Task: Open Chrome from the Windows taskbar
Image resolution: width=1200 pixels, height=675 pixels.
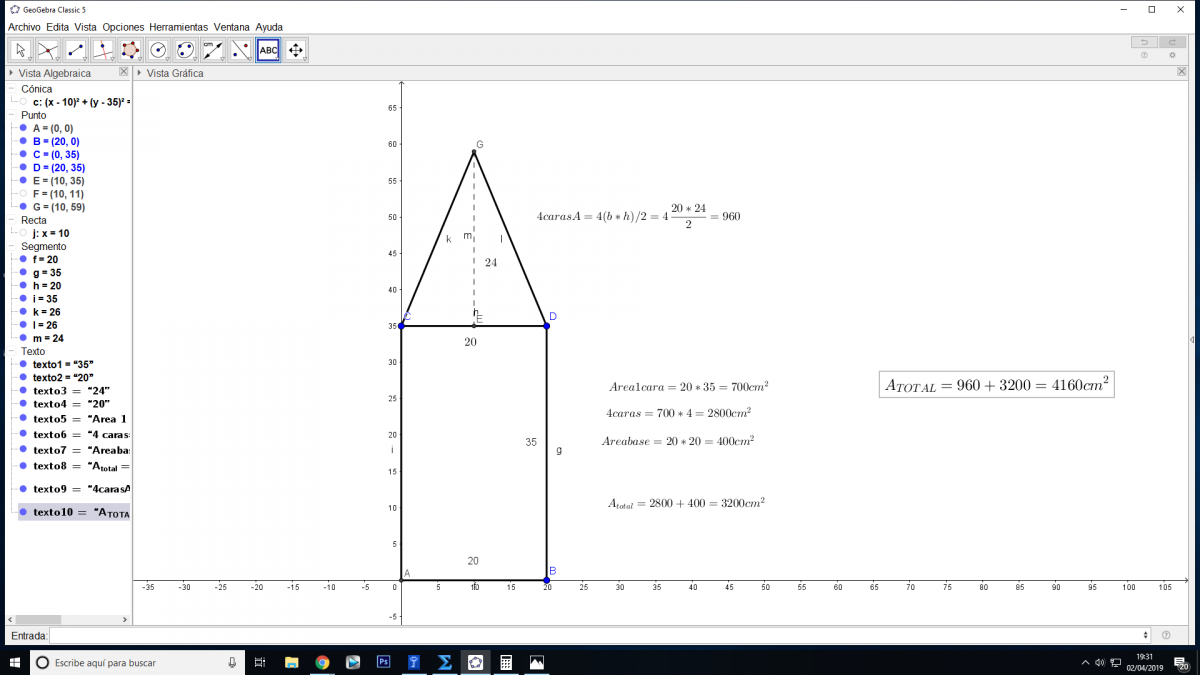Action: pyautogui.click(x=322, y=662)
